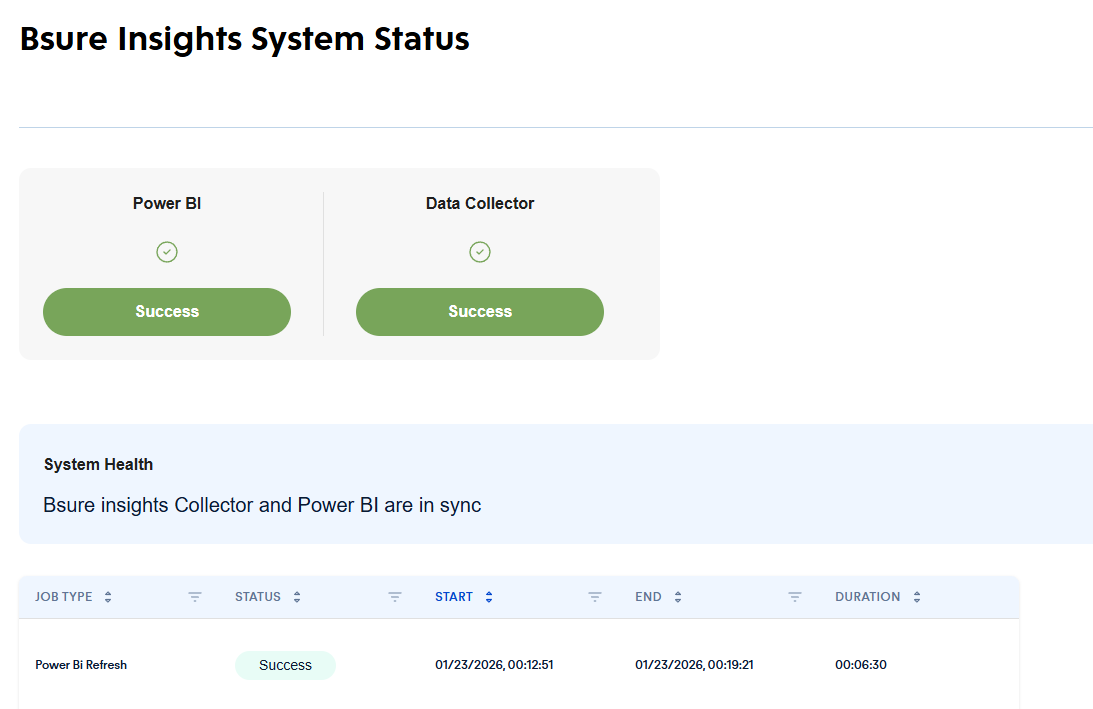Click the Data Collector Success button
This screenshot has width=1093, height=709.
point(480,312)
